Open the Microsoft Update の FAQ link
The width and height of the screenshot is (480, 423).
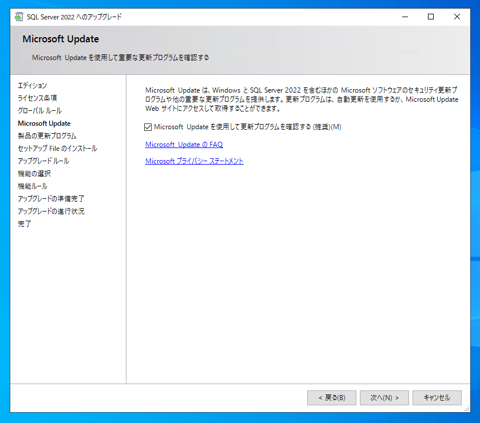point(184,144)
